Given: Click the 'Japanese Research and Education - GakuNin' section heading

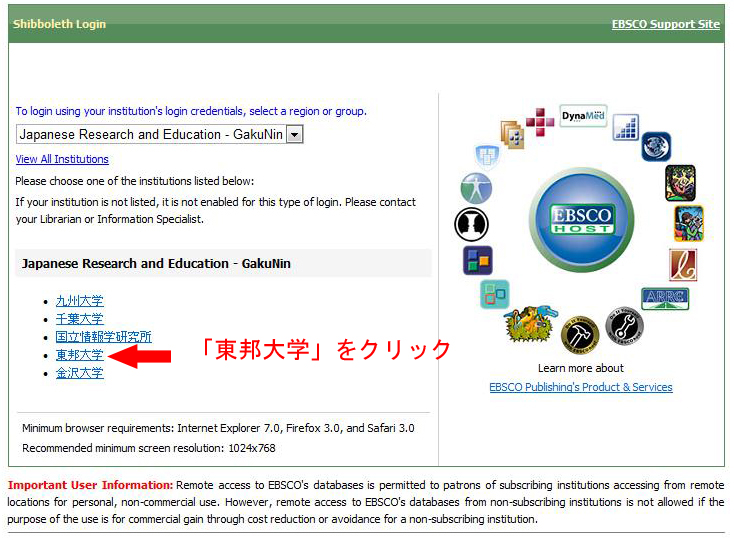Looking at the screenshot, I should pos(156,263).
